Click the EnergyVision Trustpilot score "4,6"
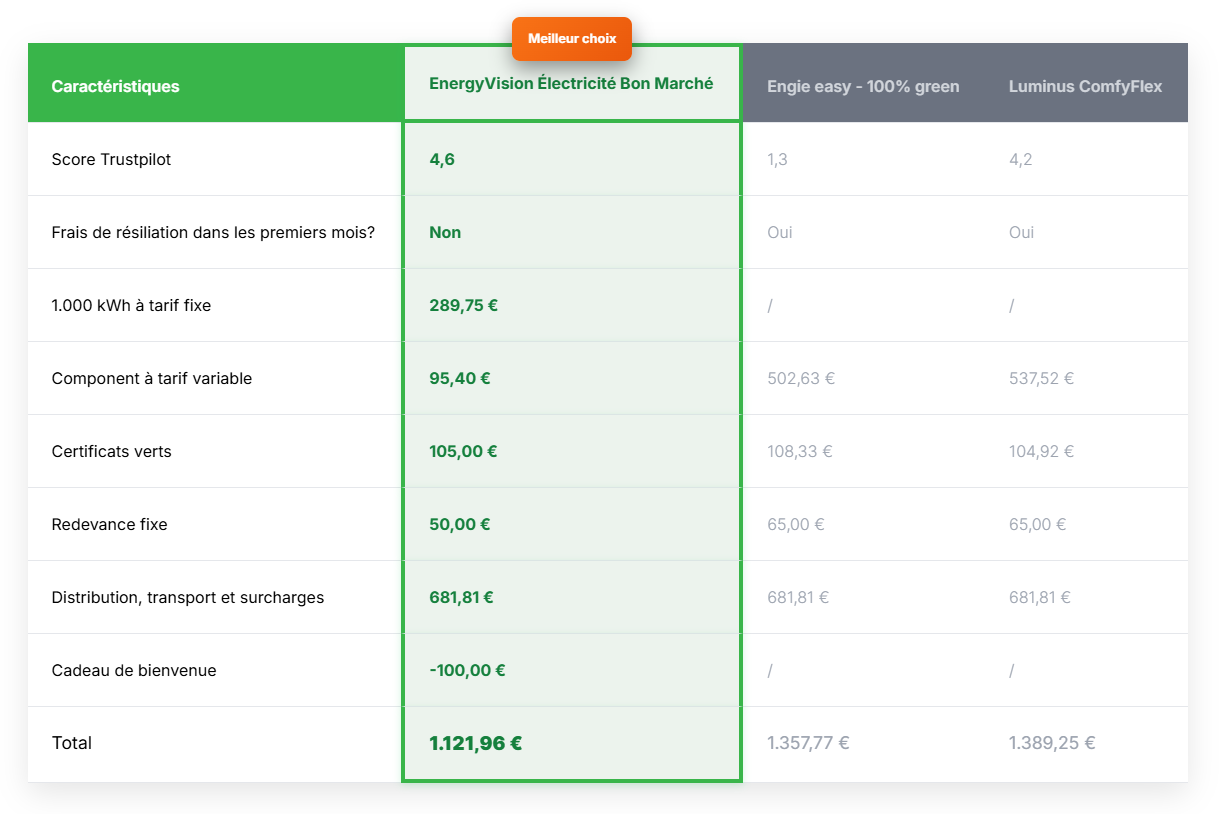Viewport: 1219px width, 814px height. coord(442,159)
